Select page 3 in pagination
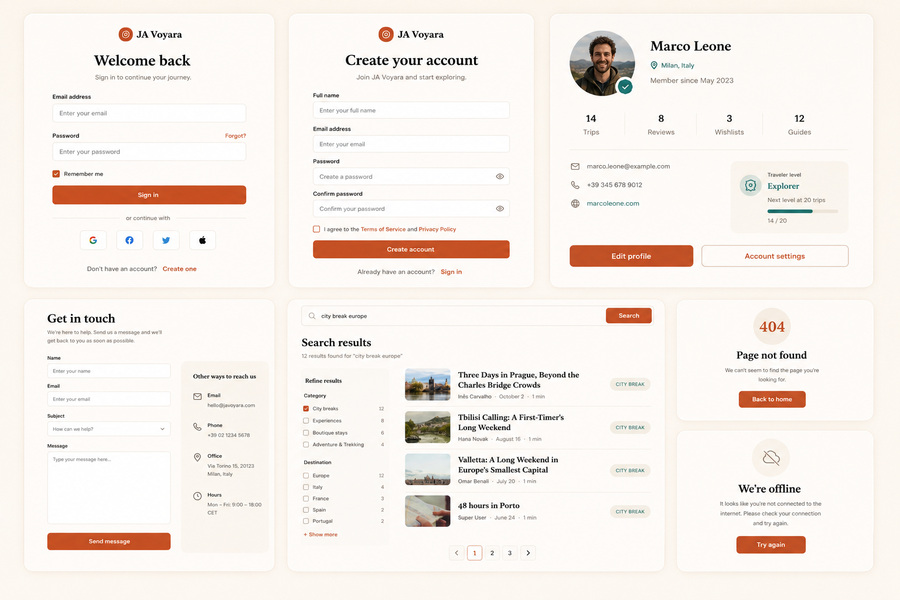The image size is (900, 600). click(510, 553)
